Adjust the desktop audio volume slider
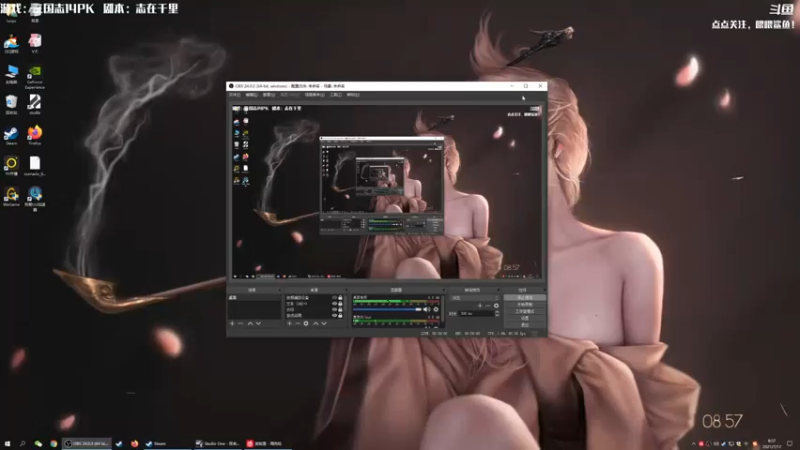The height and width of the screenshot is (450, 800). 387,310
